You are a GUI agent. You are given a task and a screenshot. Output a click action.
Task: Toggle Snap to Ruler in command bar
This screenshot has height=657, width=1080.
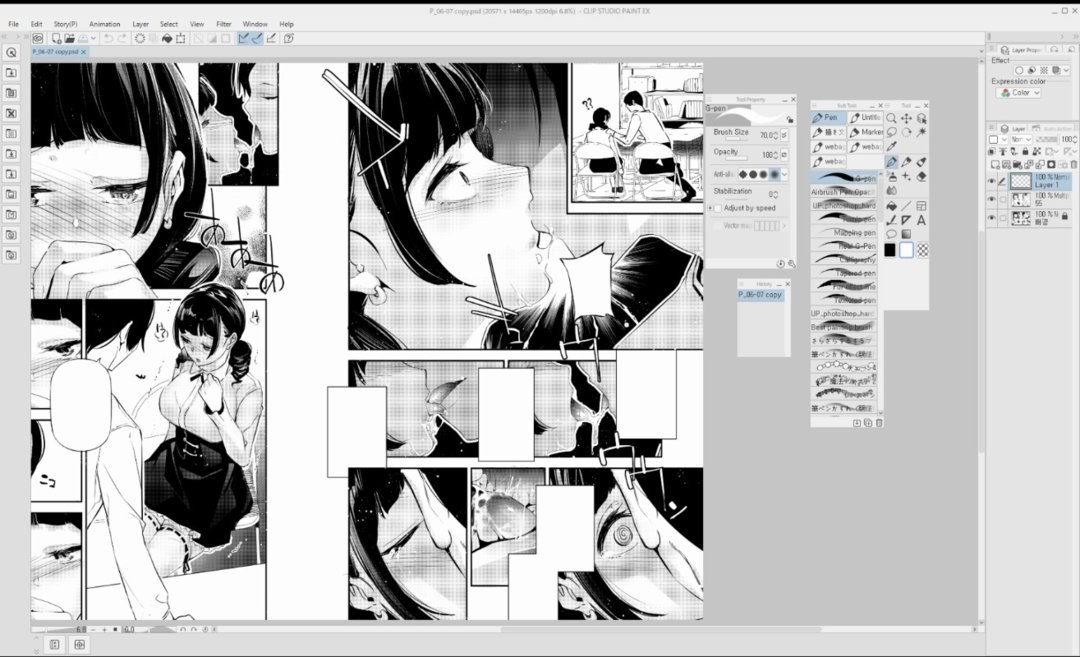(x=244, y=39)
